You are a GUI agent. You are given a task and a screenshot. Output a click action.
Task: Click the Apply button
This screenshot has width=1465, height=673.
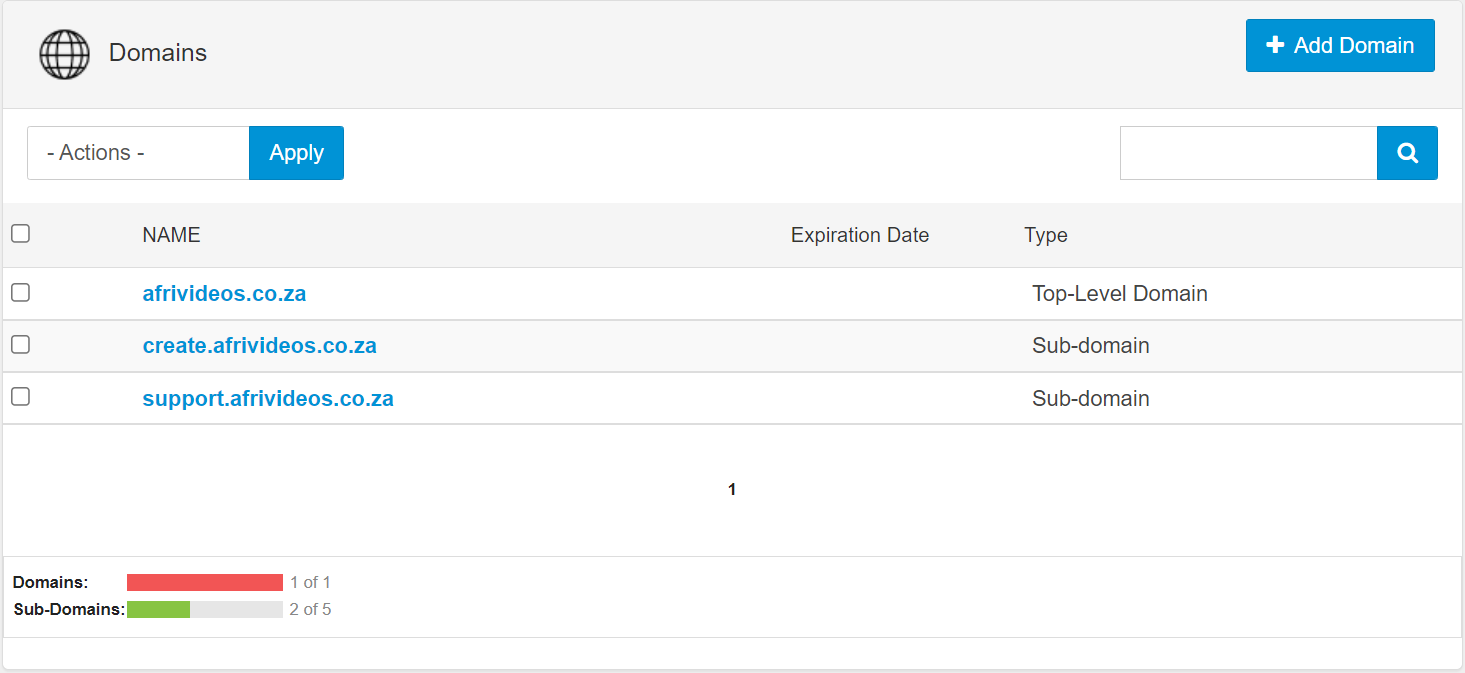[296, 153]
